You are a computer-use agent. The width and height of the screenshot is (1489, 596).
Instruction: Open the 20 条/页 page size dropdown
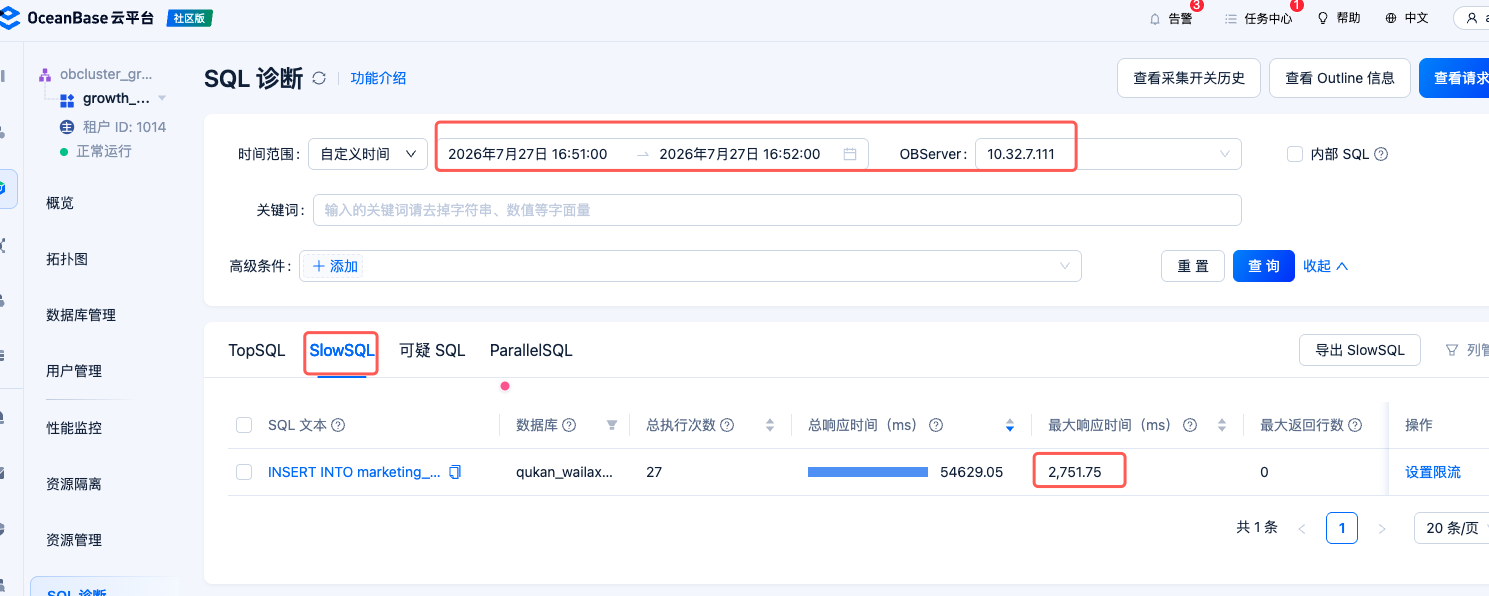pos(1452,528)
